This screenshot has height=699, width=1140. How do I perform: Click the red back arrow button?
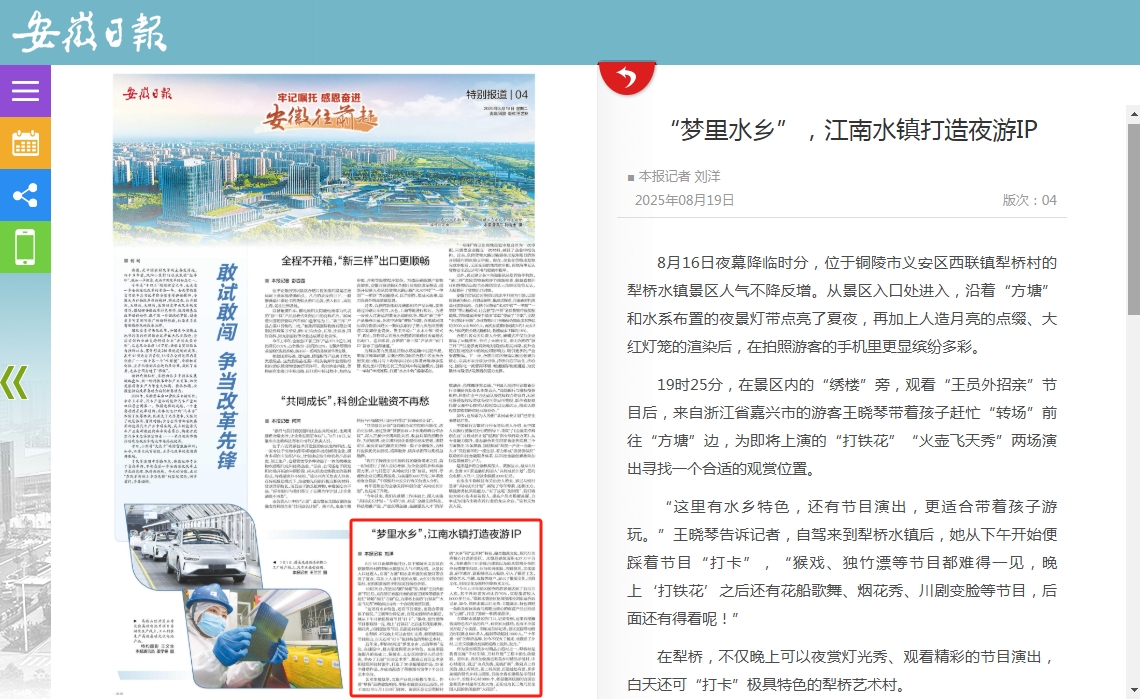(627, 78)
